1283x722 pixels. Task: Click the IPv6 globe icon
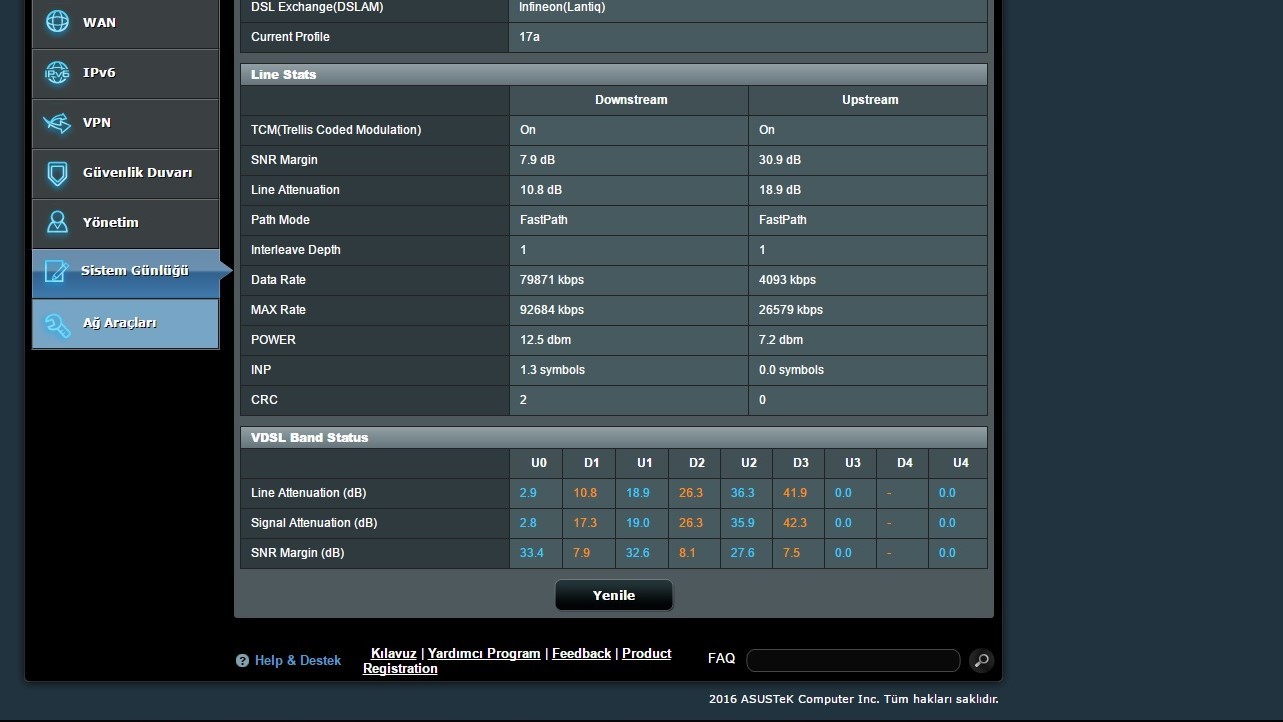pos(58,73)
